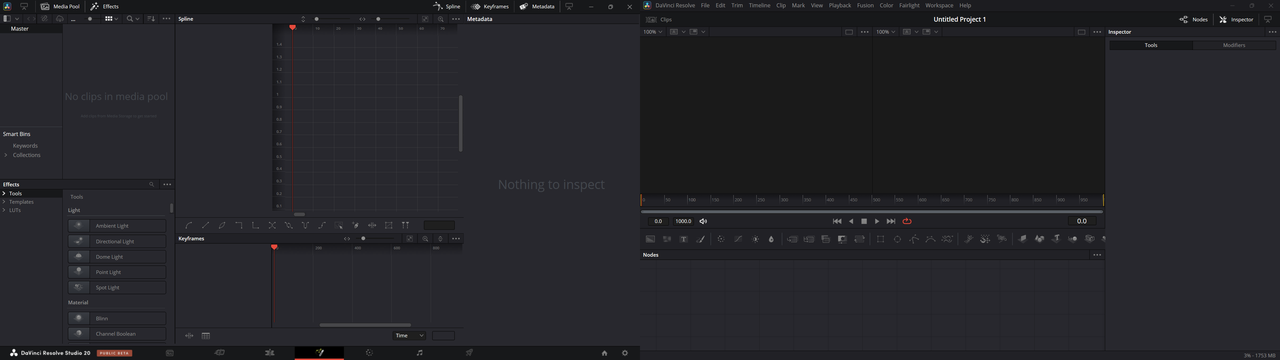The image size is (1280, 360).
Task: Open Project Settings gear icon
Action: [625, 352]
